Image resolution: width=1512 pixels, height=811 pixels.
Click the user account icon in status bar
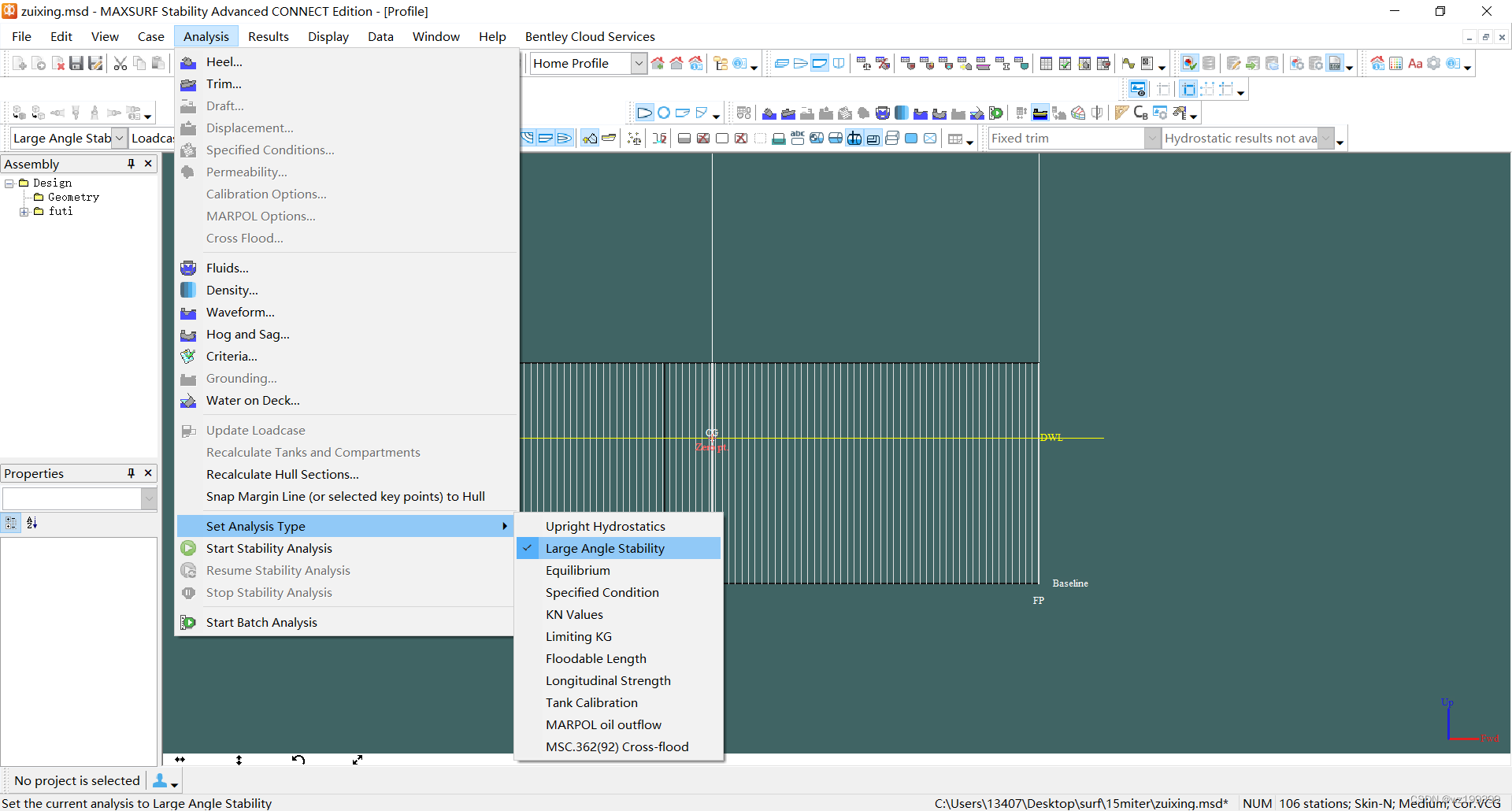click(160, 780)
